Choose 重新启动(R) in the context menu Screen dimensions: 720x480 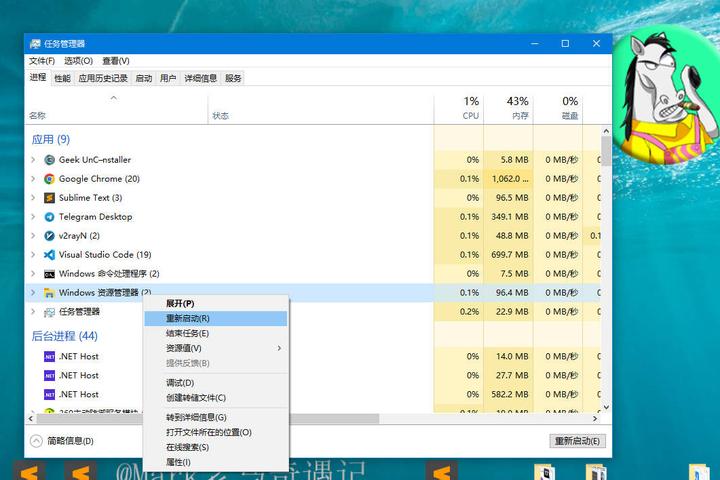[x=216, y=318]
